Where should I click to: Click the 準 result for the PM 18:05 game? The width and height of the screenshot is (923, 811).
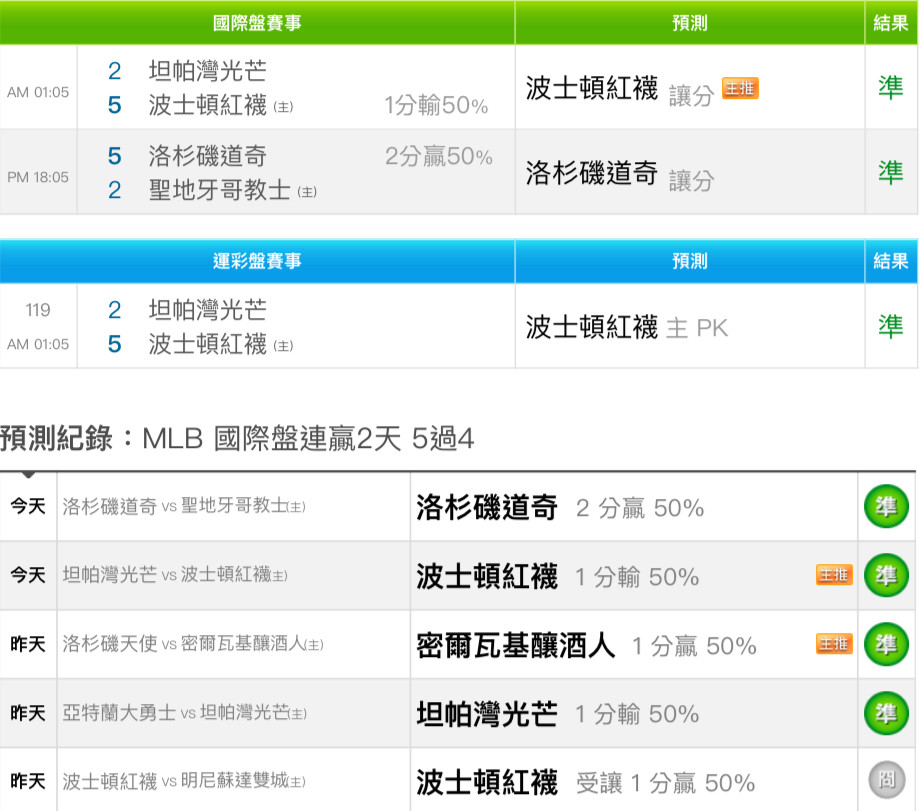[891, 172]
